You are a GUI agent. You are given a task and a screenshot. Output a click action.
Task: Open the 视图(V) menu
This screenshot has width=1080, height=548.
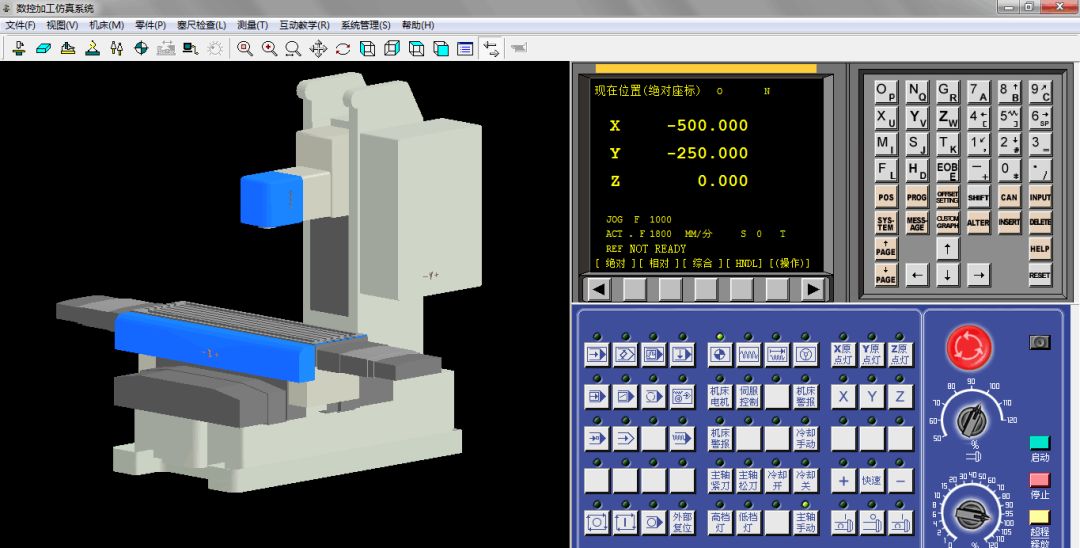[x=63, y=25]
